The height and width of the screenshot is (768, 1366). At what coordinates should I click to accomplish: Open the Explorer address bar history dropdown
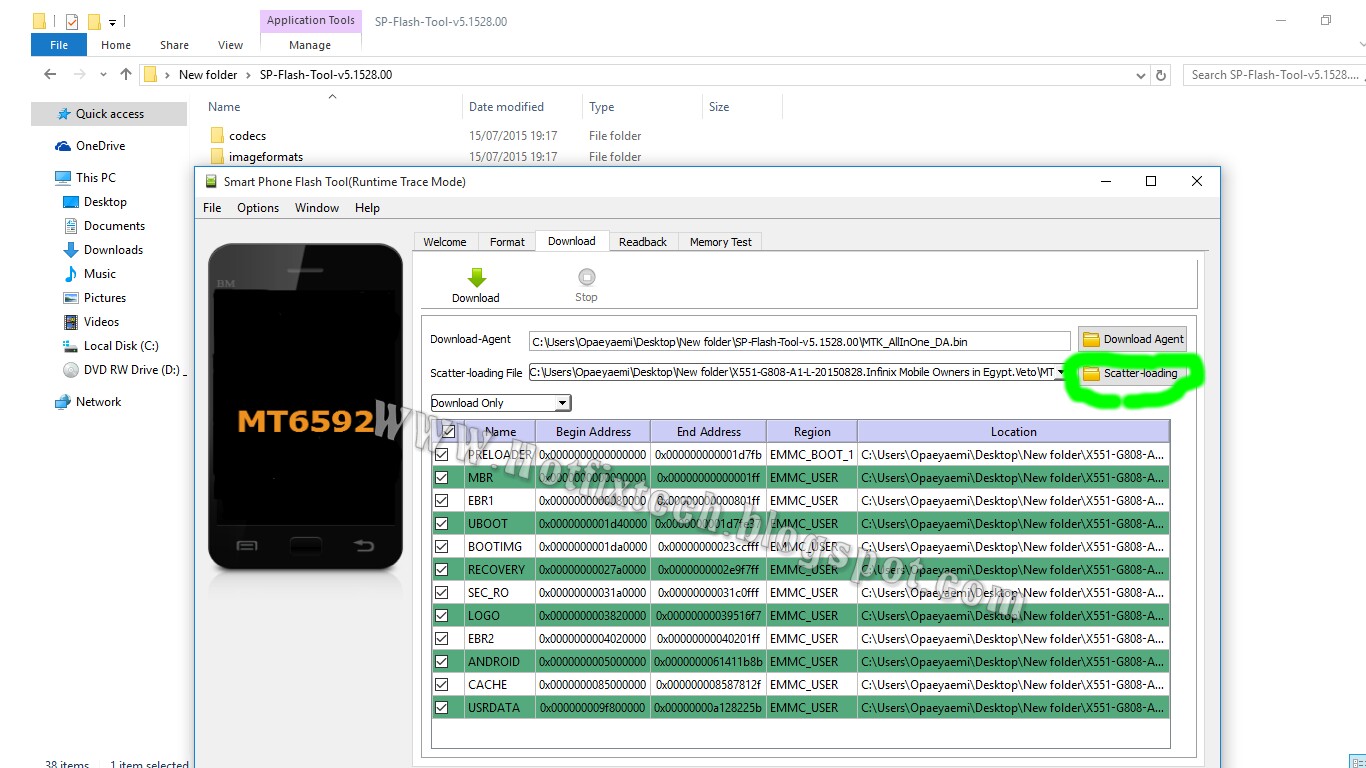coord(1141,75)
